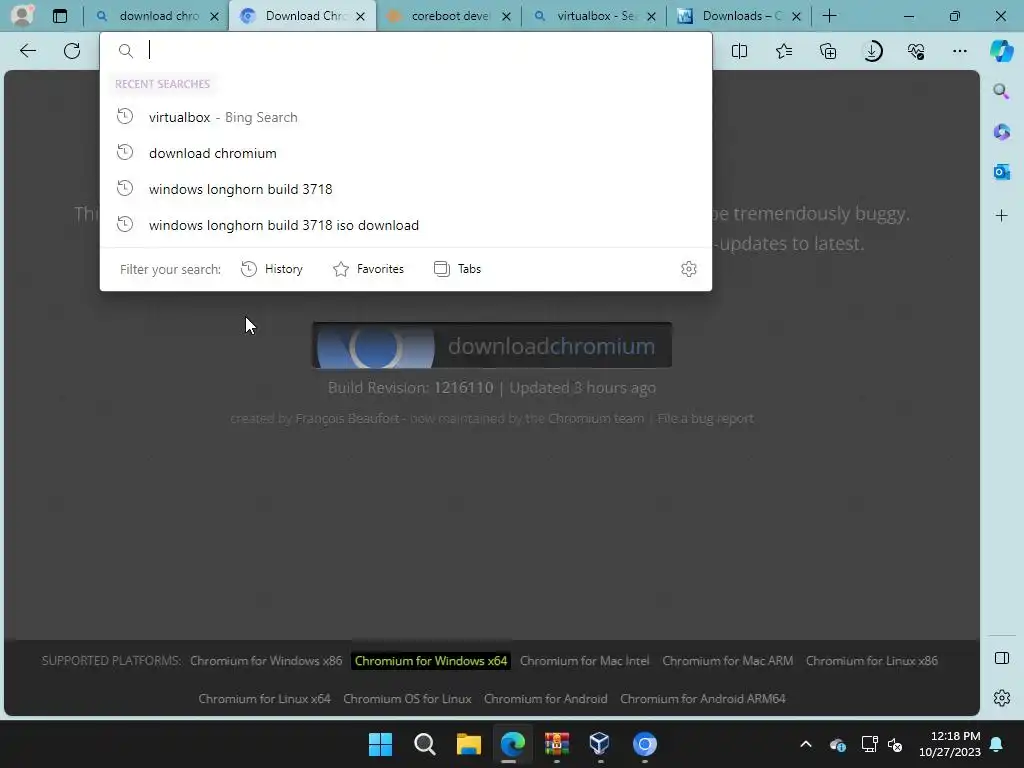The image size is (1024, 768).
Task: Select 'Chromium for Windows x64' platform
Action: 431,661
